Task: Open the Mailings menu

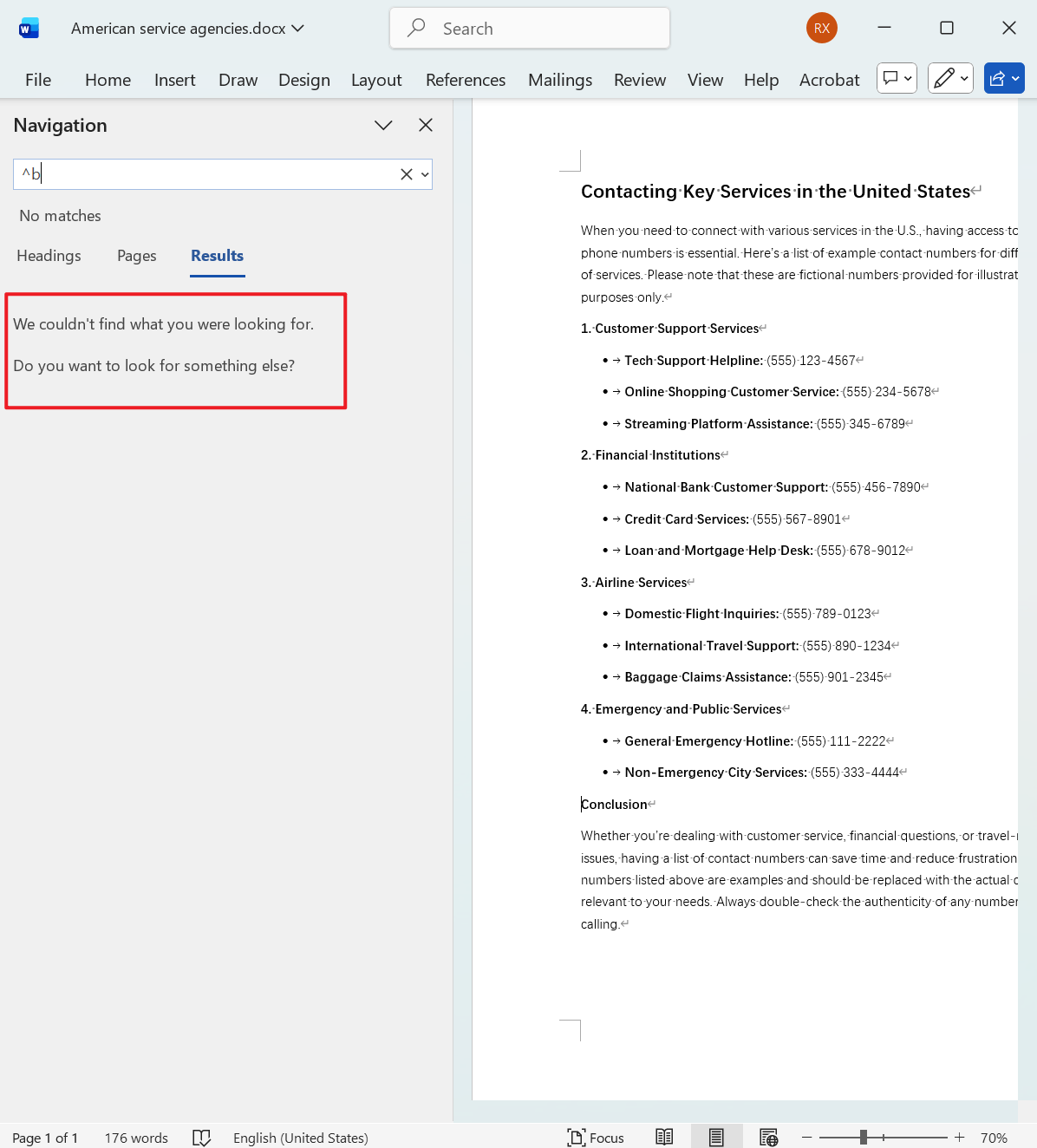Action: [559, 80]
